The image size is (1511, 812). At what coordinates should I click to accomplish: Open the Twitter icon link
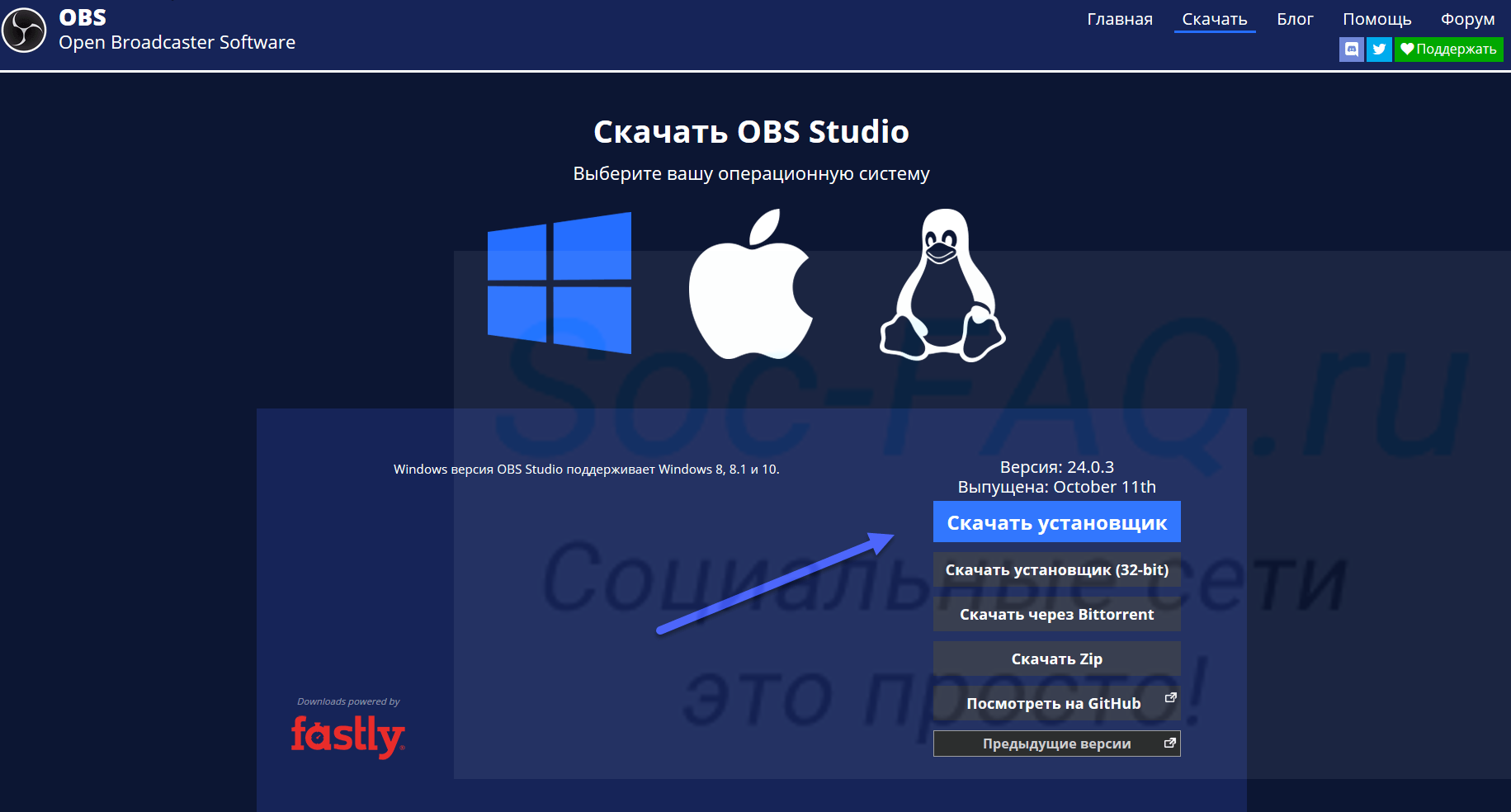(1379, 50)
